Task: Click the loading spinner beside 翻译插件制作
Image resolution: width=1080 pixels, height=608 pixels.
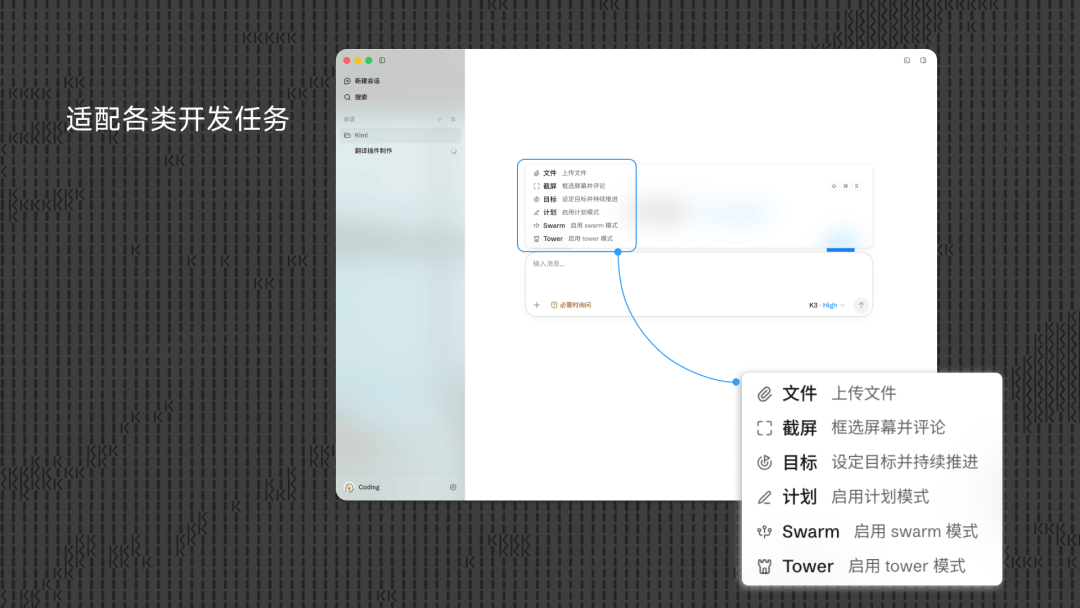Action: click(x=453, y=151)
